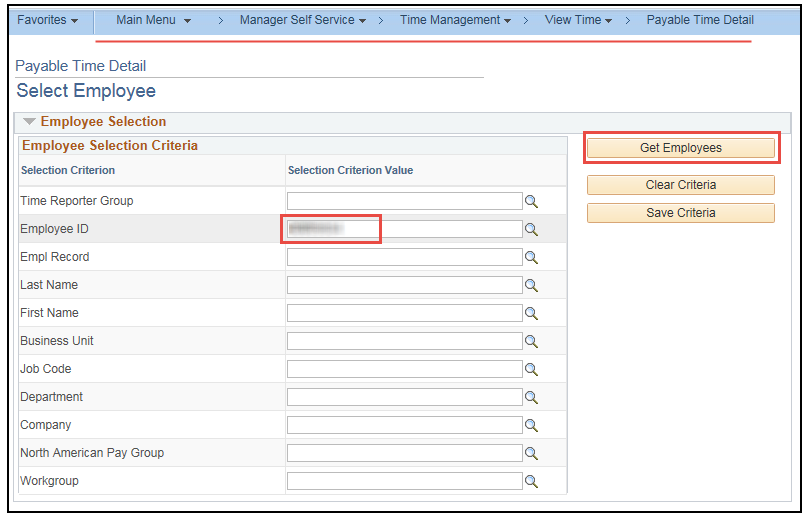Screen dimensions: 806x519
Task: Open lookup icon for Empl Record
Action: click(531, 257)
